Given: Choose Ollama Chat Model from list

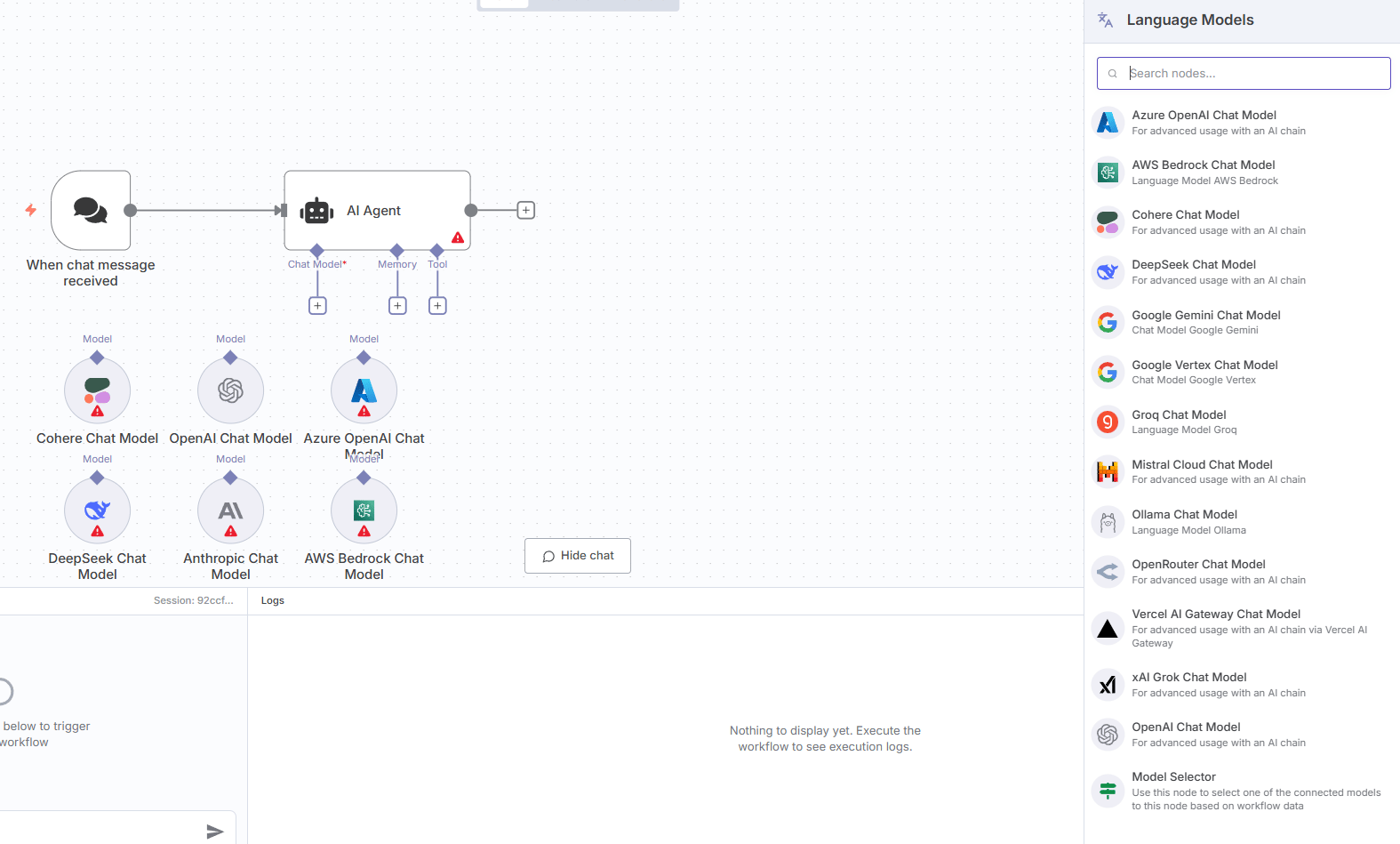Looking at the screenshot, I should click(1242, 522).
